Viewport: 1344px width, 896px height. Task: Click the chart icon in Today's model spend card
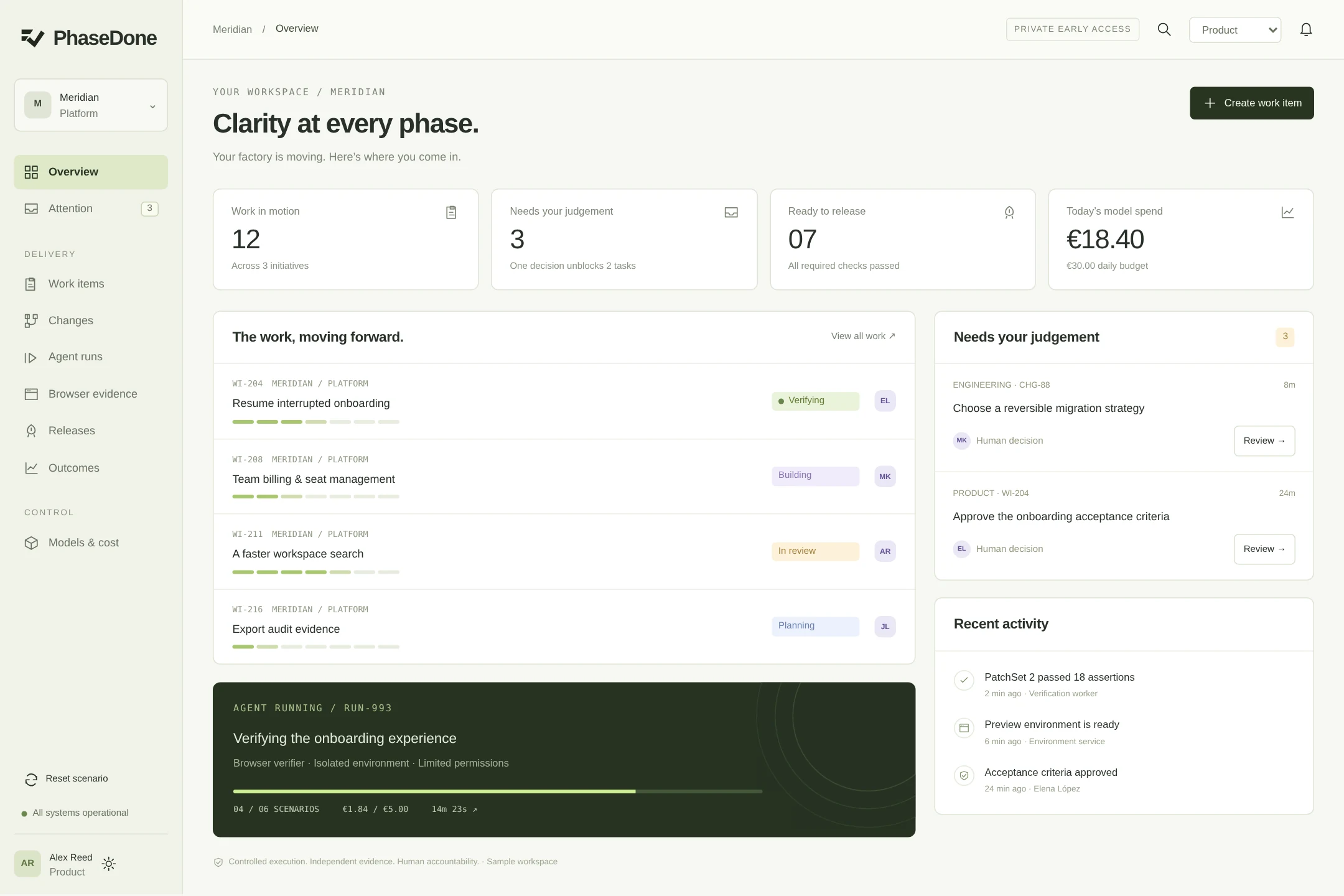(x=1287, y=212)
